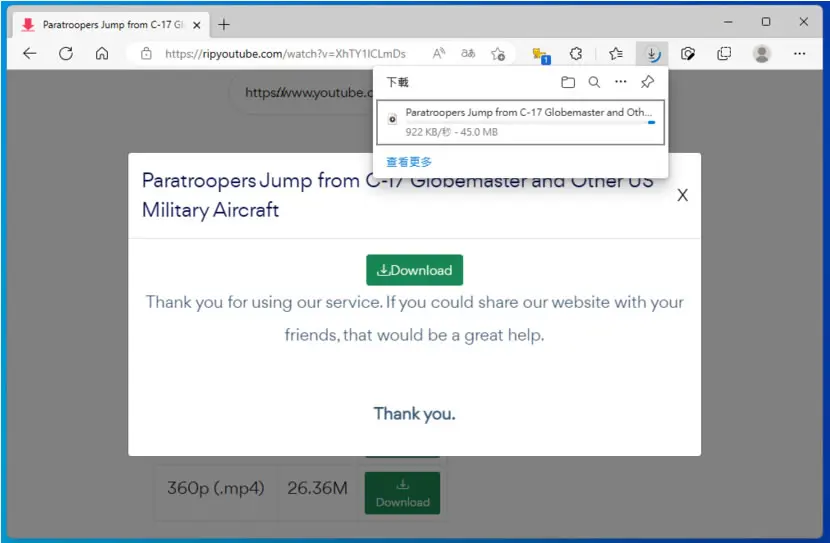
Task: Open the Favorites list icon
Action: coord(616,53)
